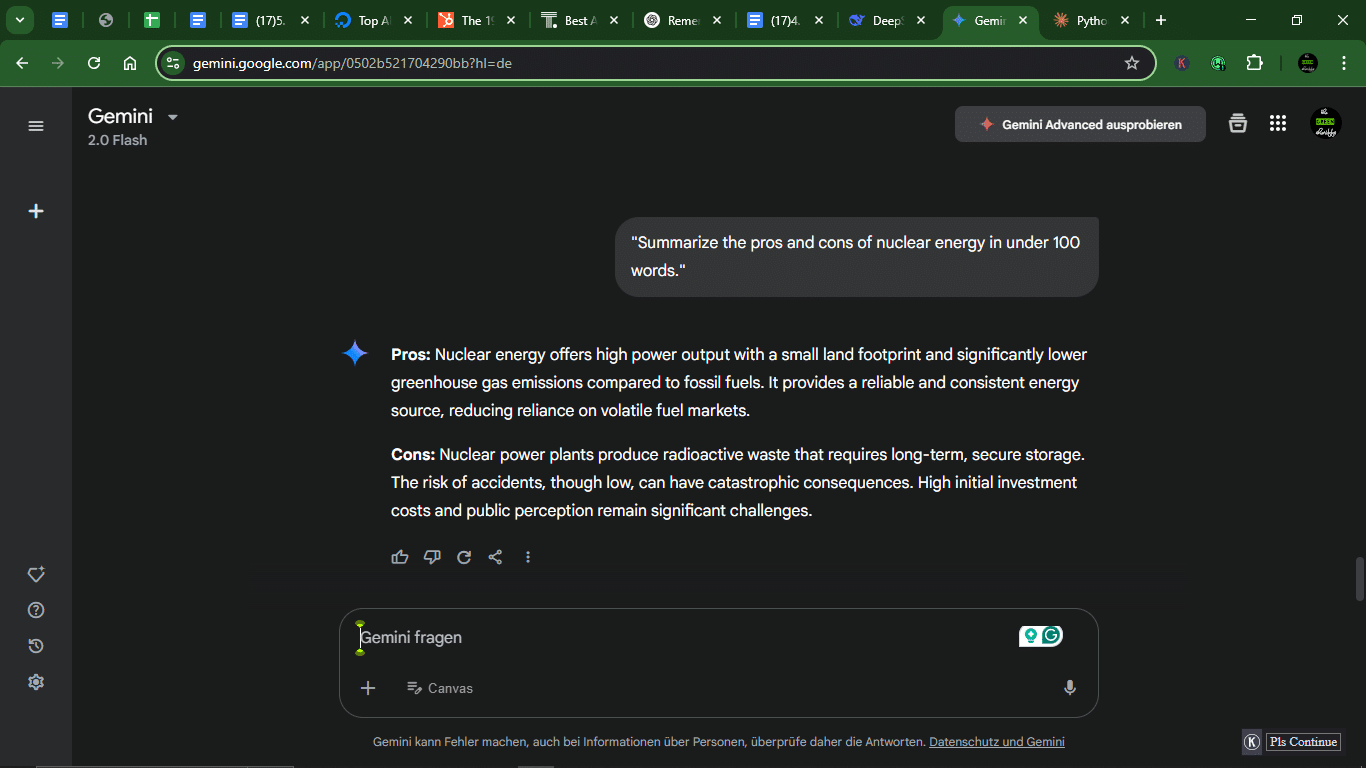
Task: Open the Help question mark icon
Action: point(36,610)
